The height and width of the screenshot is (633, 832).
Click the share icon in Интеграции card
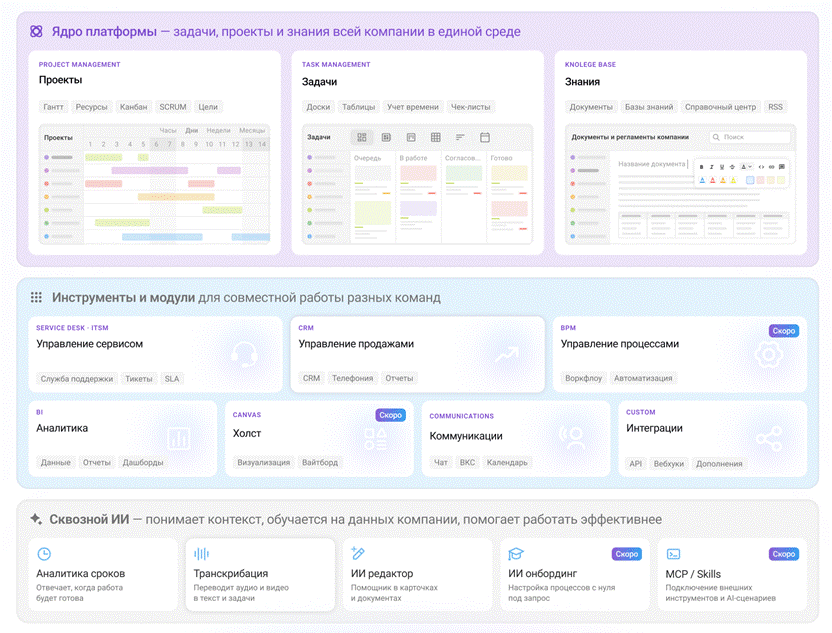(769, 439)
